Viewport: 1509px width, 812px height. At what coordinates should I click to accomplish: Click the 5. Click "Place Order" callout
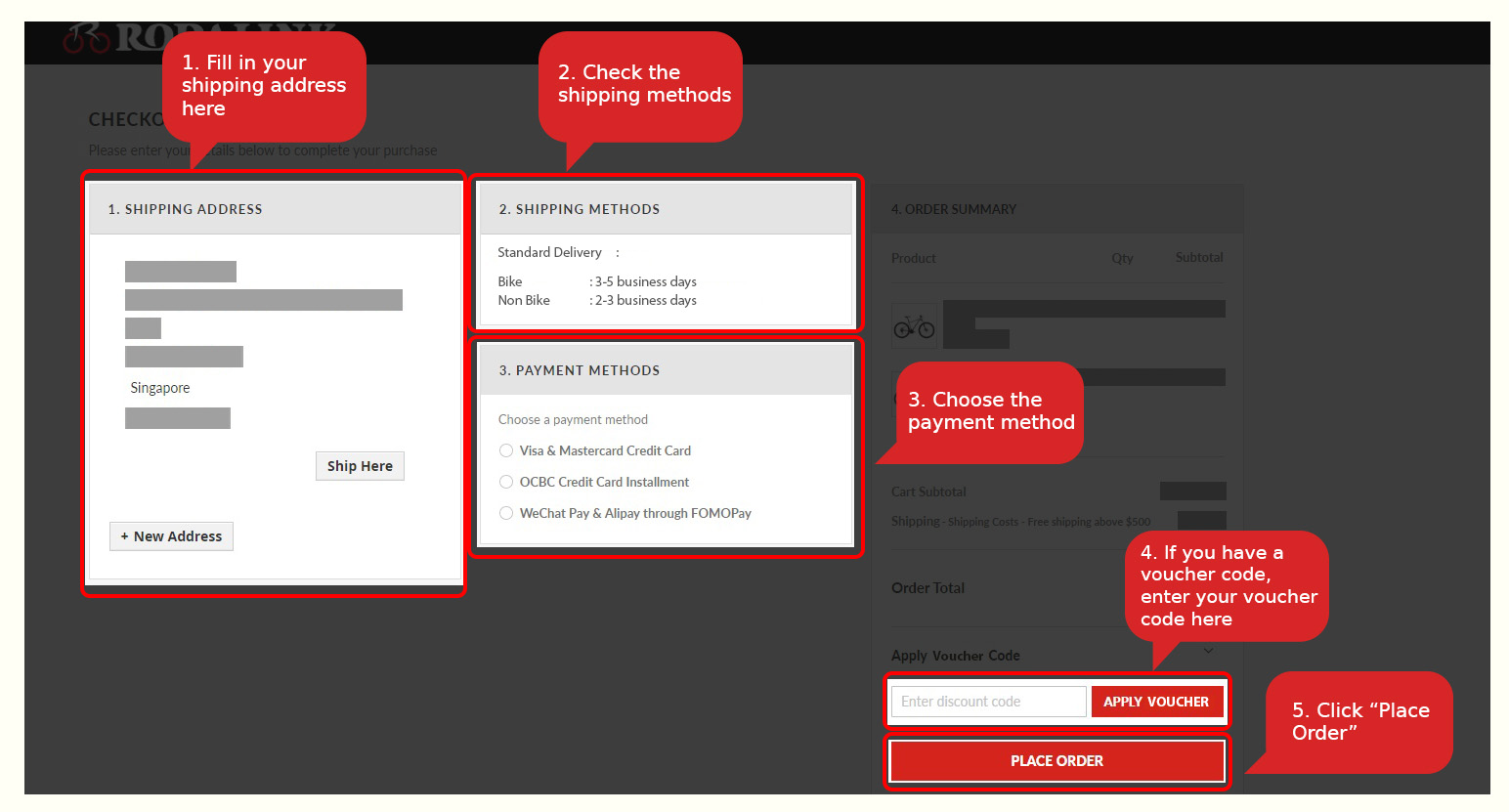click(x=1359, y=721)
